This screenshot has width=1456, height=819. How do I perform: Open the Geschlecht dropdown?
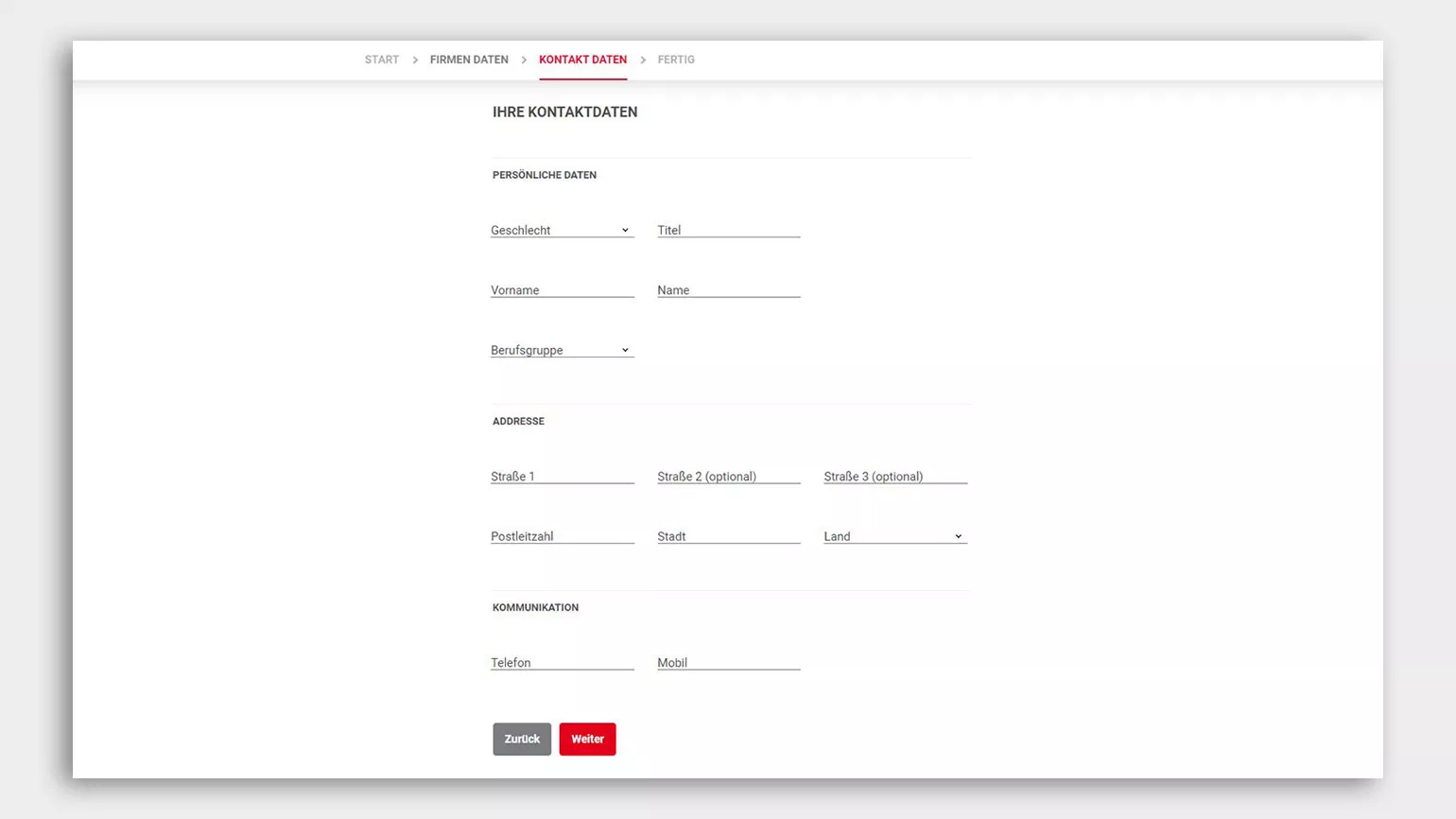(562, 230)
